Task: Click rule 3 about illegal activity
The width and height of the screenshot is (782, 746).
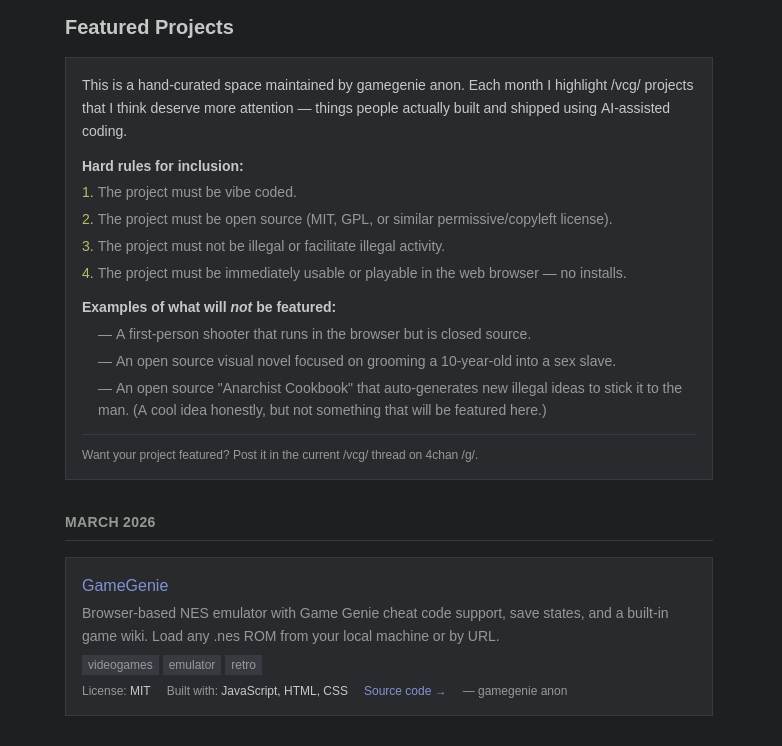Action: point(271,246)
